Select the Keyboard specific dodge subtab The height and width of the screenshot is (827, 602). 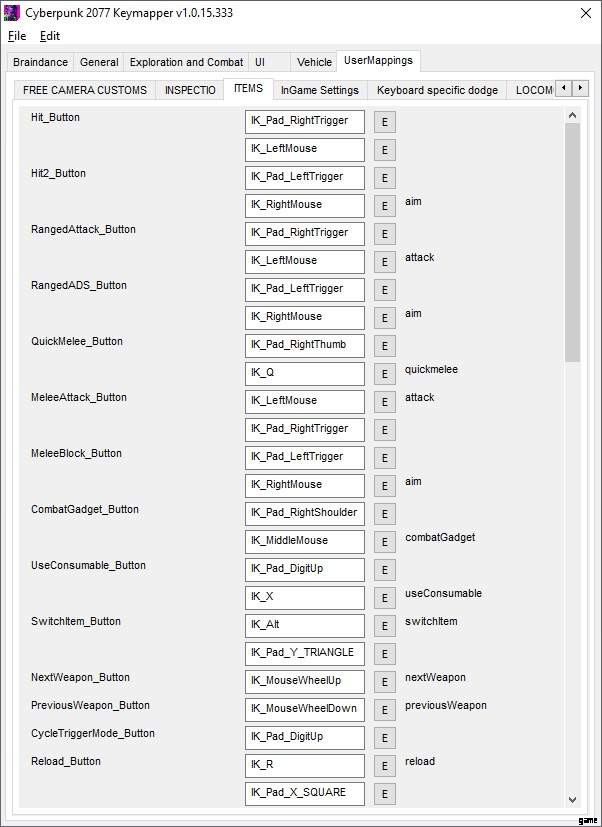pos(437,90)
